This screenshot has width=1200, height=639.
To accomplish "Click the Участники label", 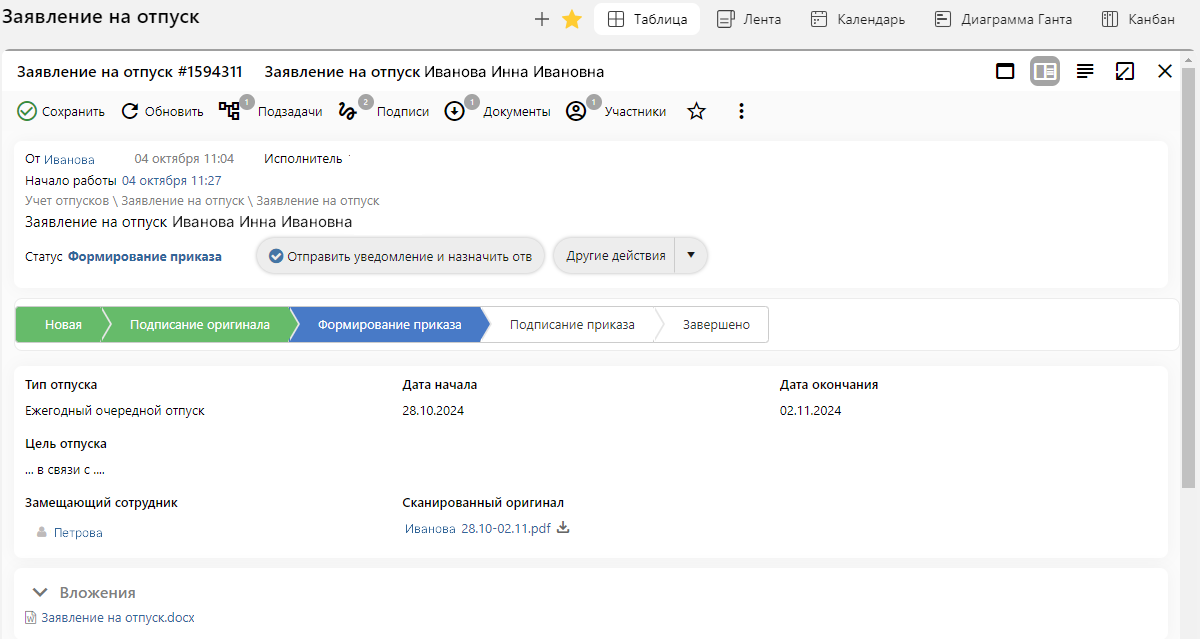I will pos(635,112).
